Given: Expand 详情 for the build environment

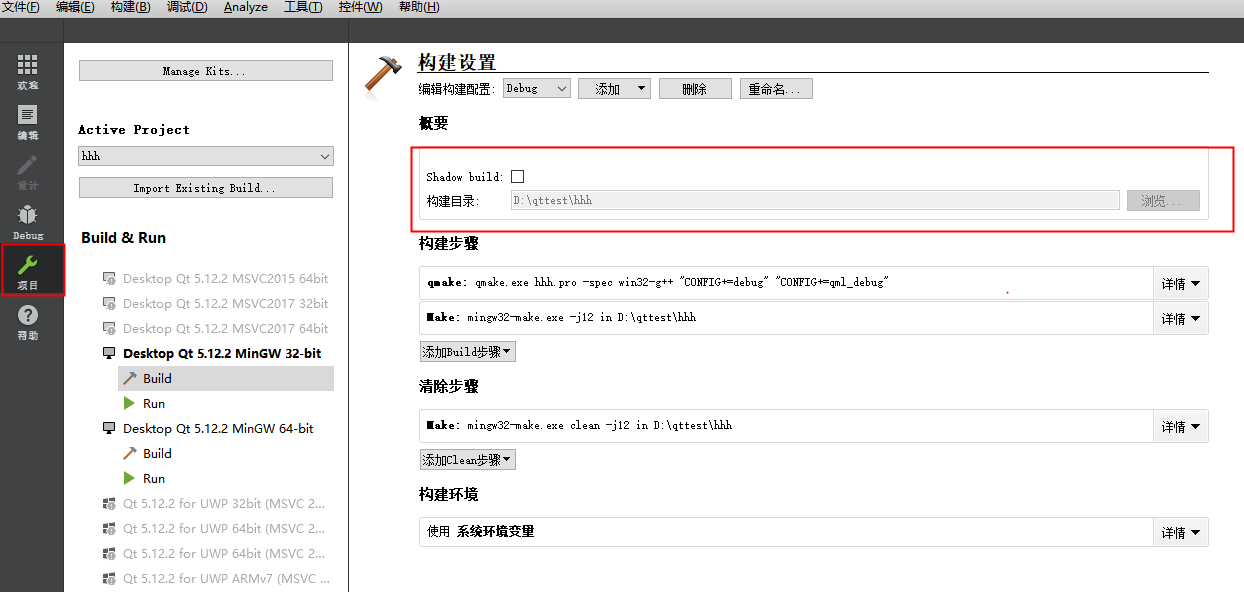Looking at the screenshot, I should coord(1181,533).
